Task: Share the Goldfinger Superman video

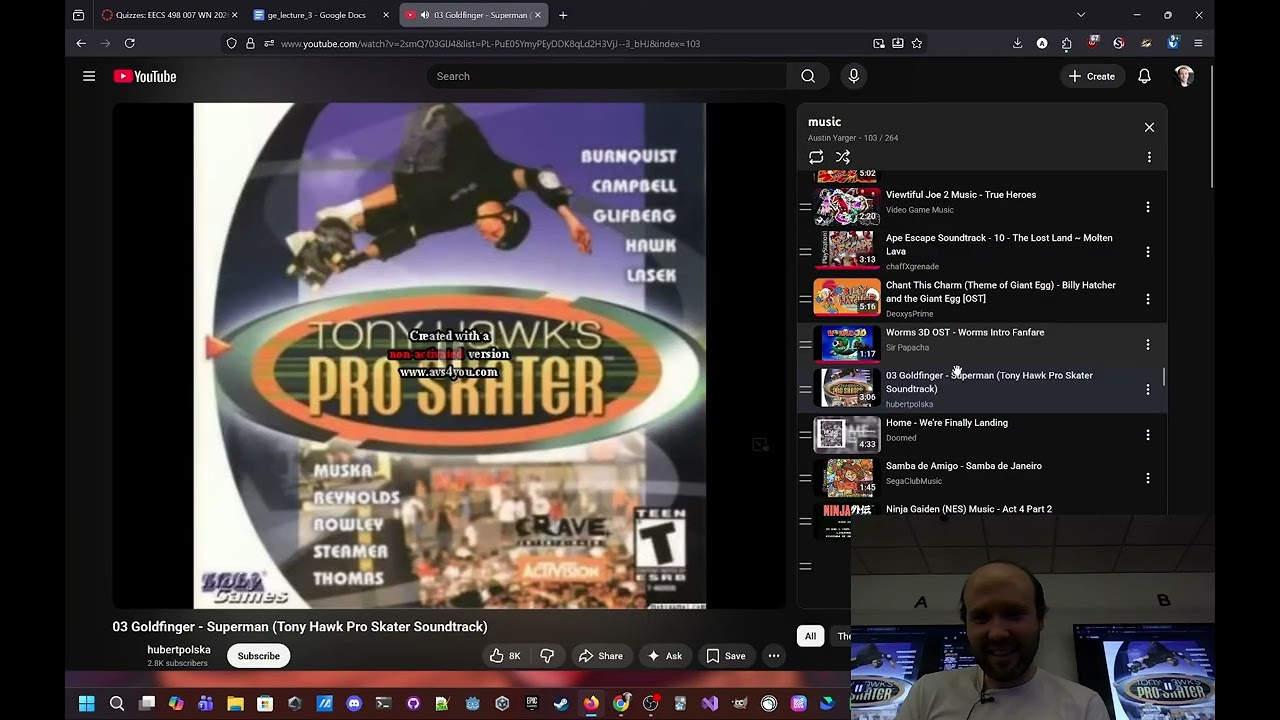Action: point(600,656)
